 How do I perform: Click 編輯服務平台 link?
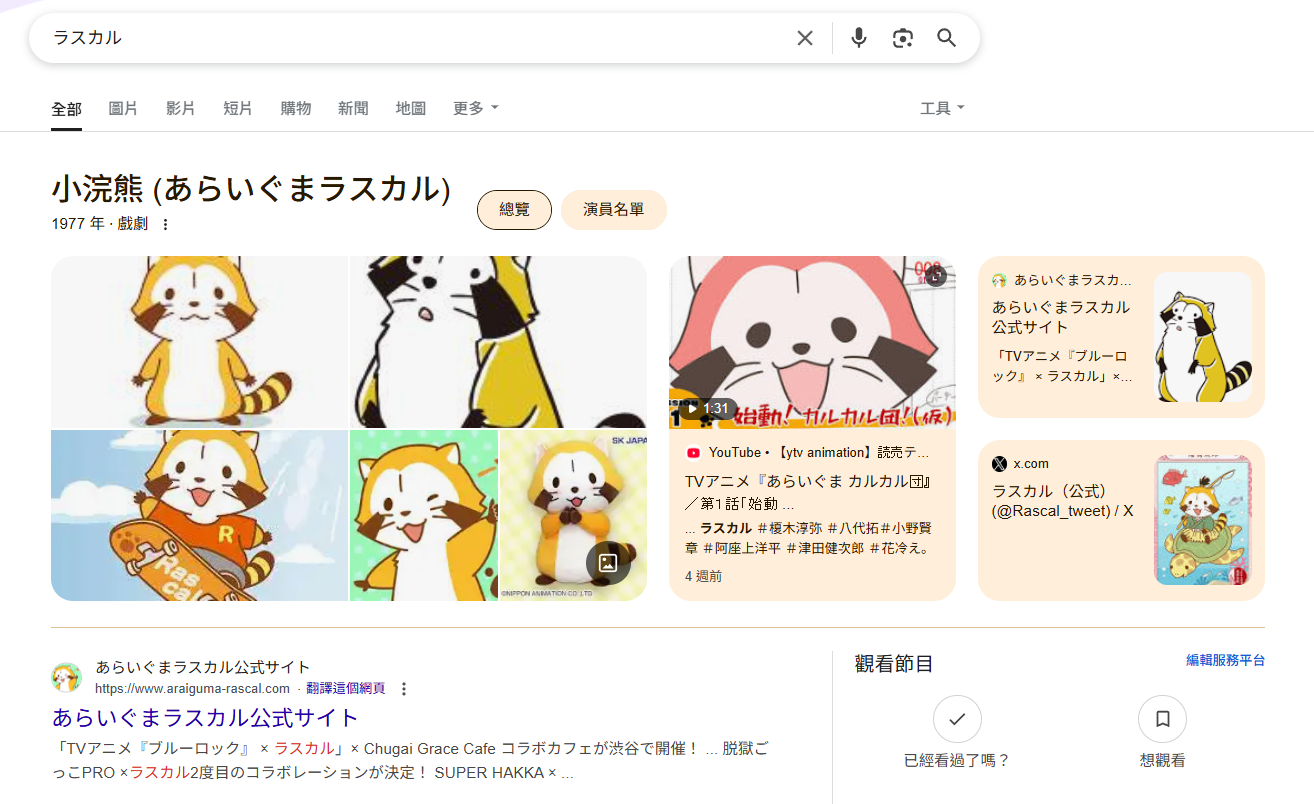click(1226, 661)
